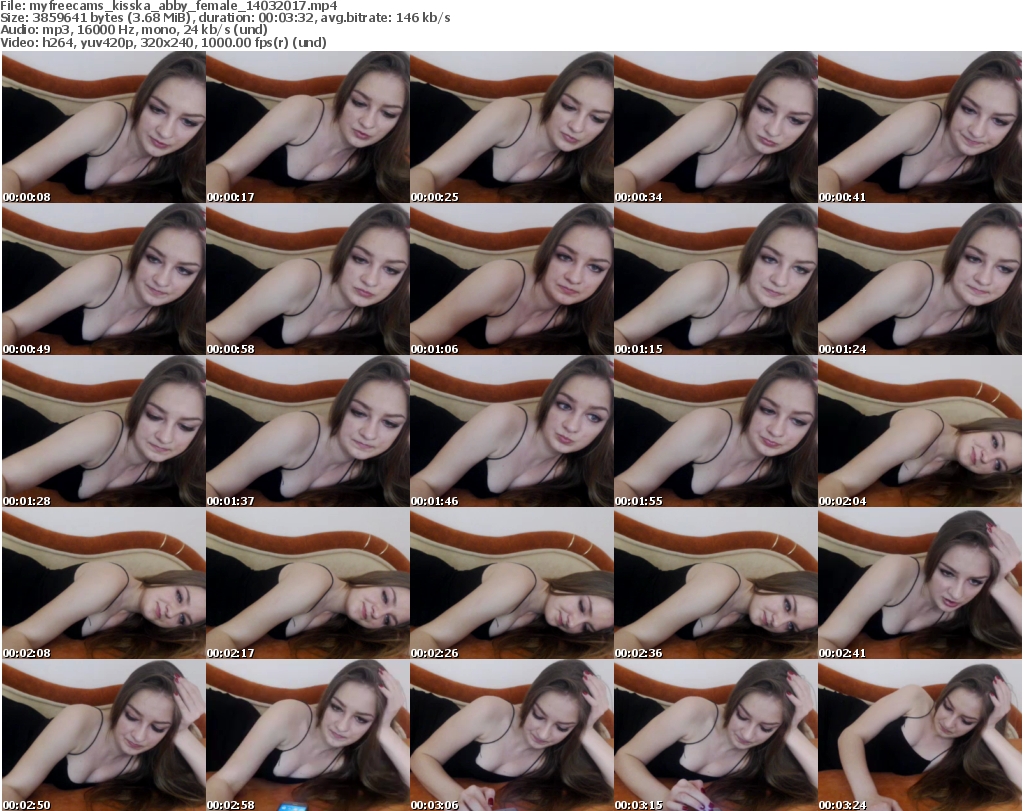This screenshot has height=811, width=1024.
Task: Open the frame timestamped 00:01:28
Action: pyautogui.click(x=104, y=432)
